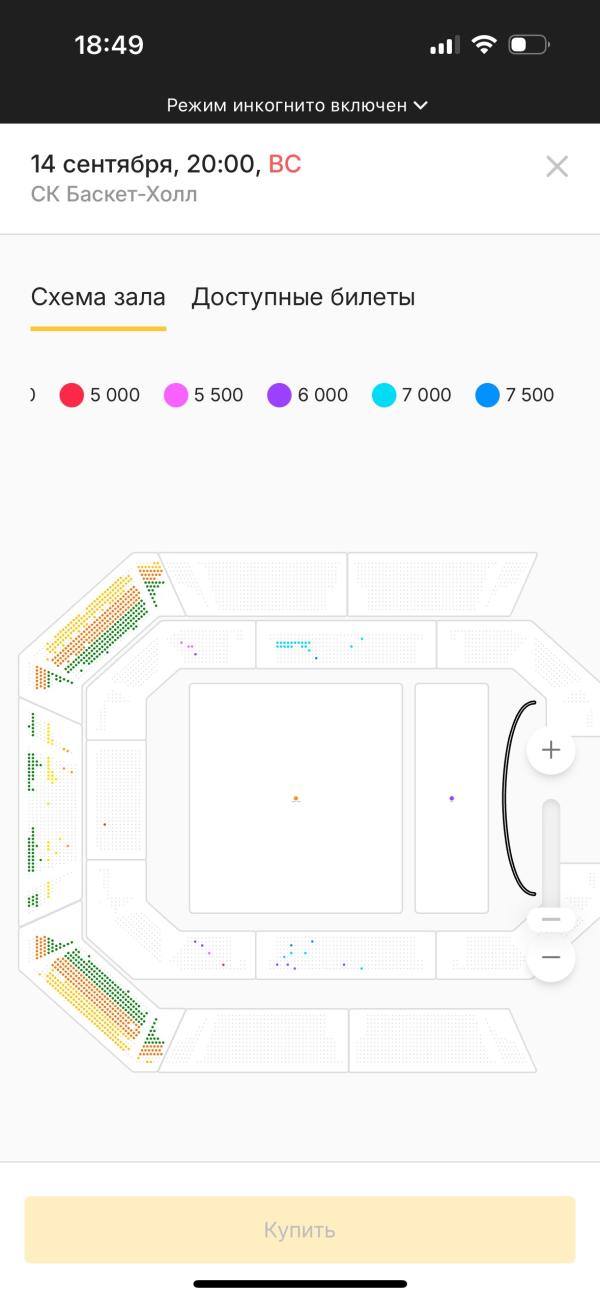Viewport: 600px width, 1300px height.
Task: Filter by the purple 6 000 price
Action: click(308, 395)
